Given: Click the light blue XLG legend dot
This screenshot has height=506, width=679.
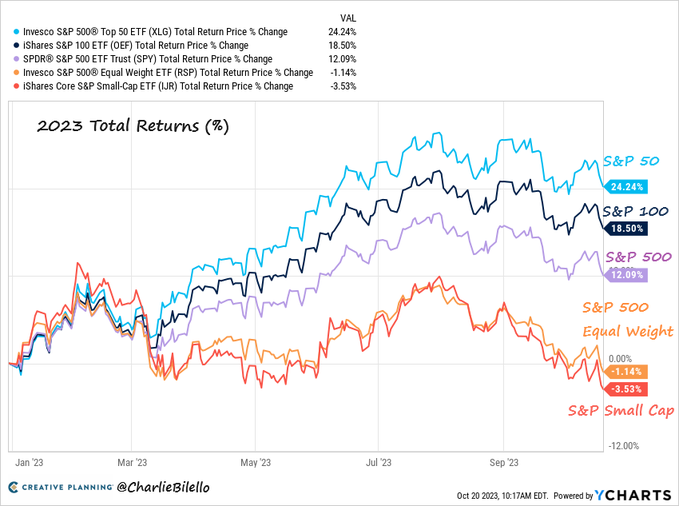Looking at the screenshot, I should 14,32.
